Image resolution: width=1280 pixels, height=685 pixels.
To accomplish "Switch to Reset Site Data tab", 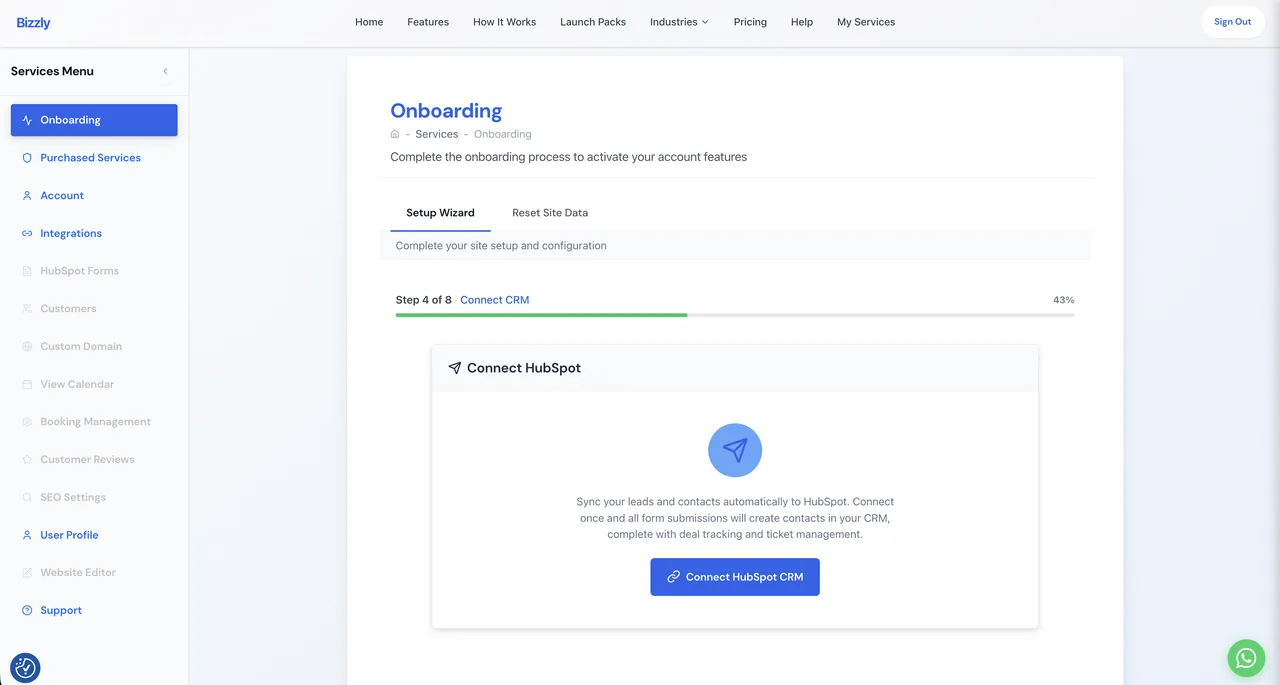I will coord(550,213).
